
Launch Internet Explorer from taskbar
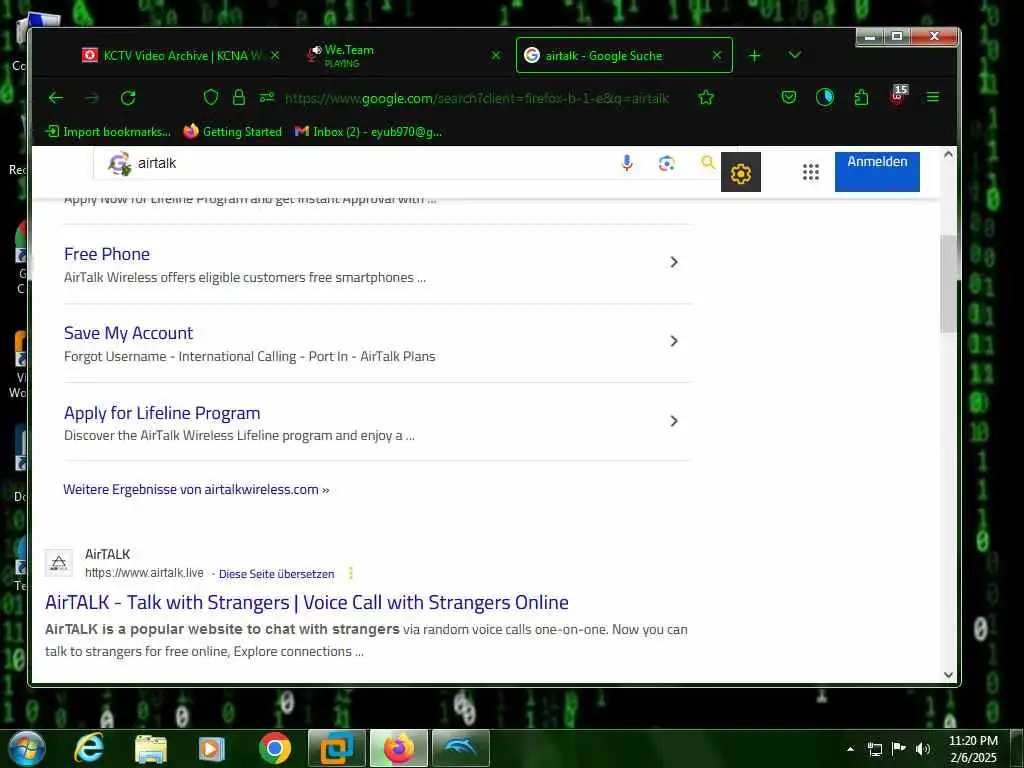89,748
